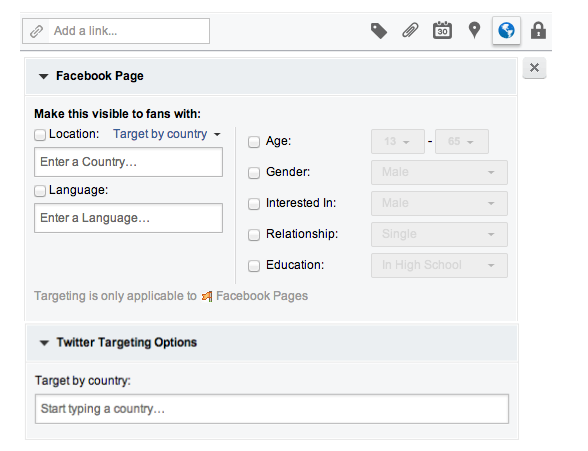This screenshot has width=588, height=451.
Task: Open the Interested In Male dropdown
Action: (439, 204)
